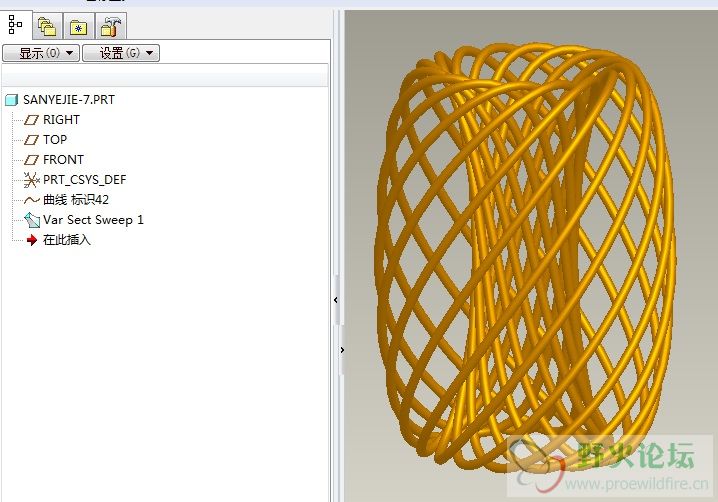The image size is (718, 502).
Task: Click the red insert-here arrow icon
Action: pos(32,240)
